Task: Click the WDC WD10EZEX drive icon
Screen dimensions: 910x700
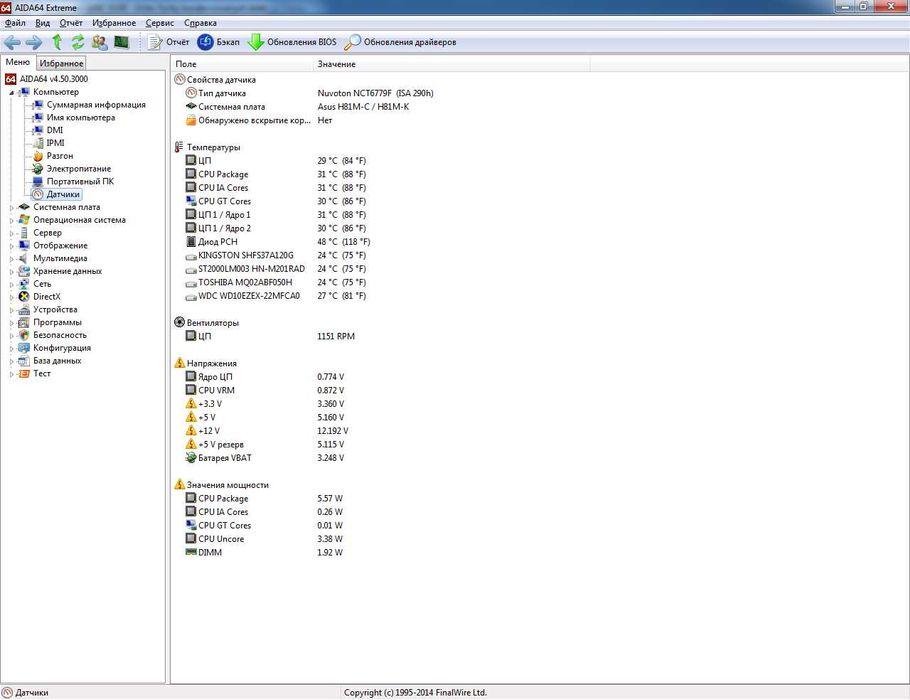Action: (191, 296)
